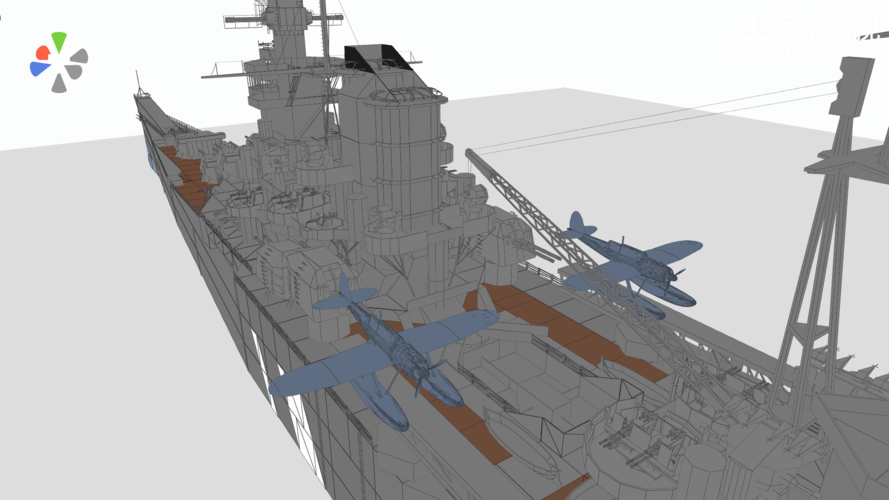889x500 pixels.
Task: Click the gray bottom cone of the gizmo
Action: (59, 83)
